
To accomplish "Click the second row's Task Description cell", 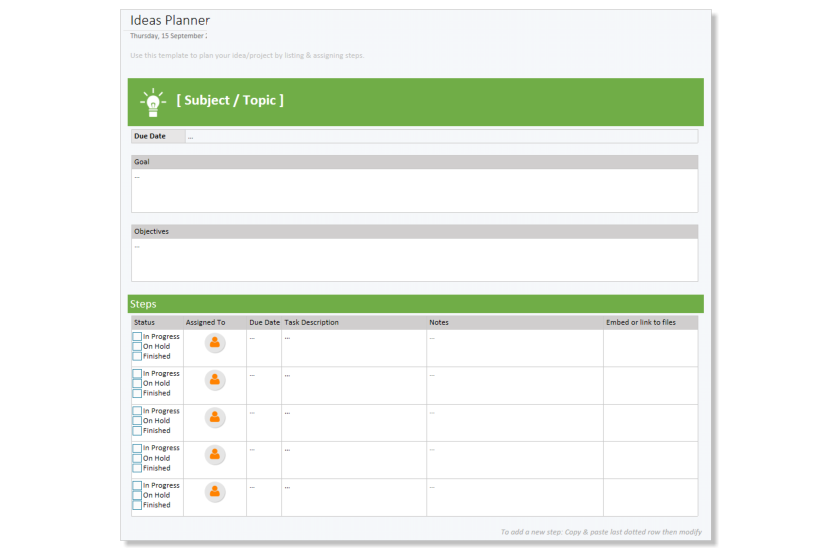I will point(354,385).
